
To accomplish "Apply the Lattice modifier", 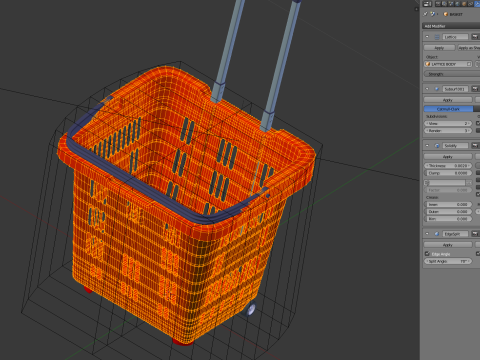I will tap(439, 48).
